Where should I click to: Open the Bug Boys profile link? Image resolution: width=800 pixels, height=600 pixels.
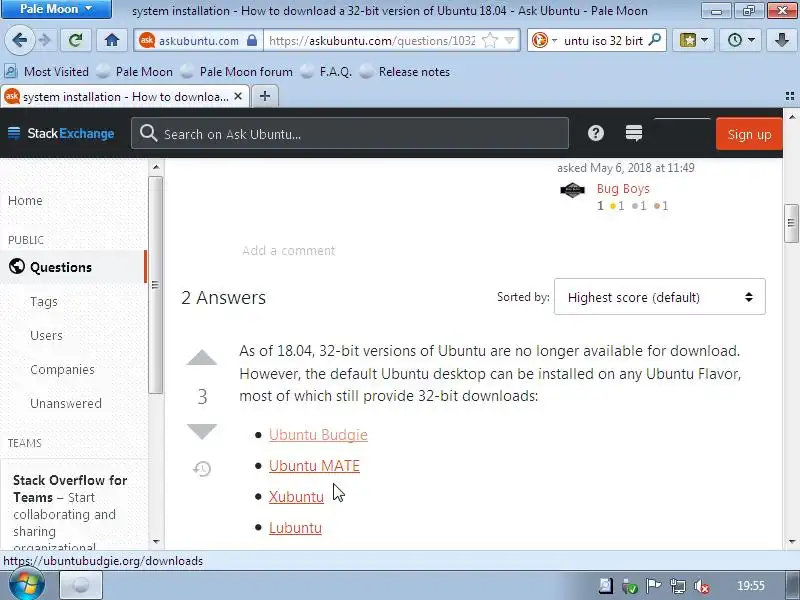click(623, 189)
